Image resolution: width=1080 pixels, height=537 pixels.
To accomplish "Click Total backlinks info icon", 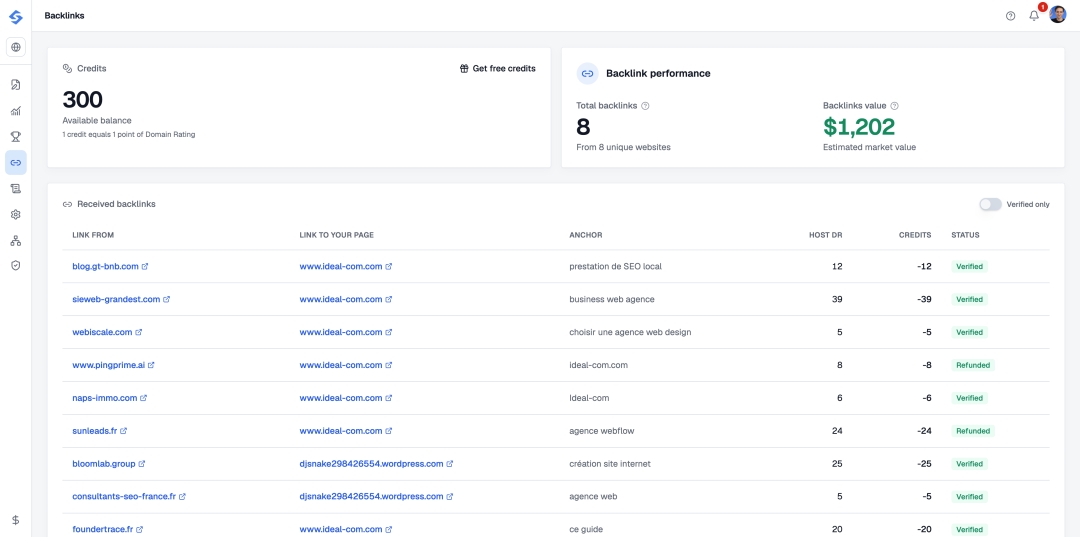I will (x=645, y=106).
